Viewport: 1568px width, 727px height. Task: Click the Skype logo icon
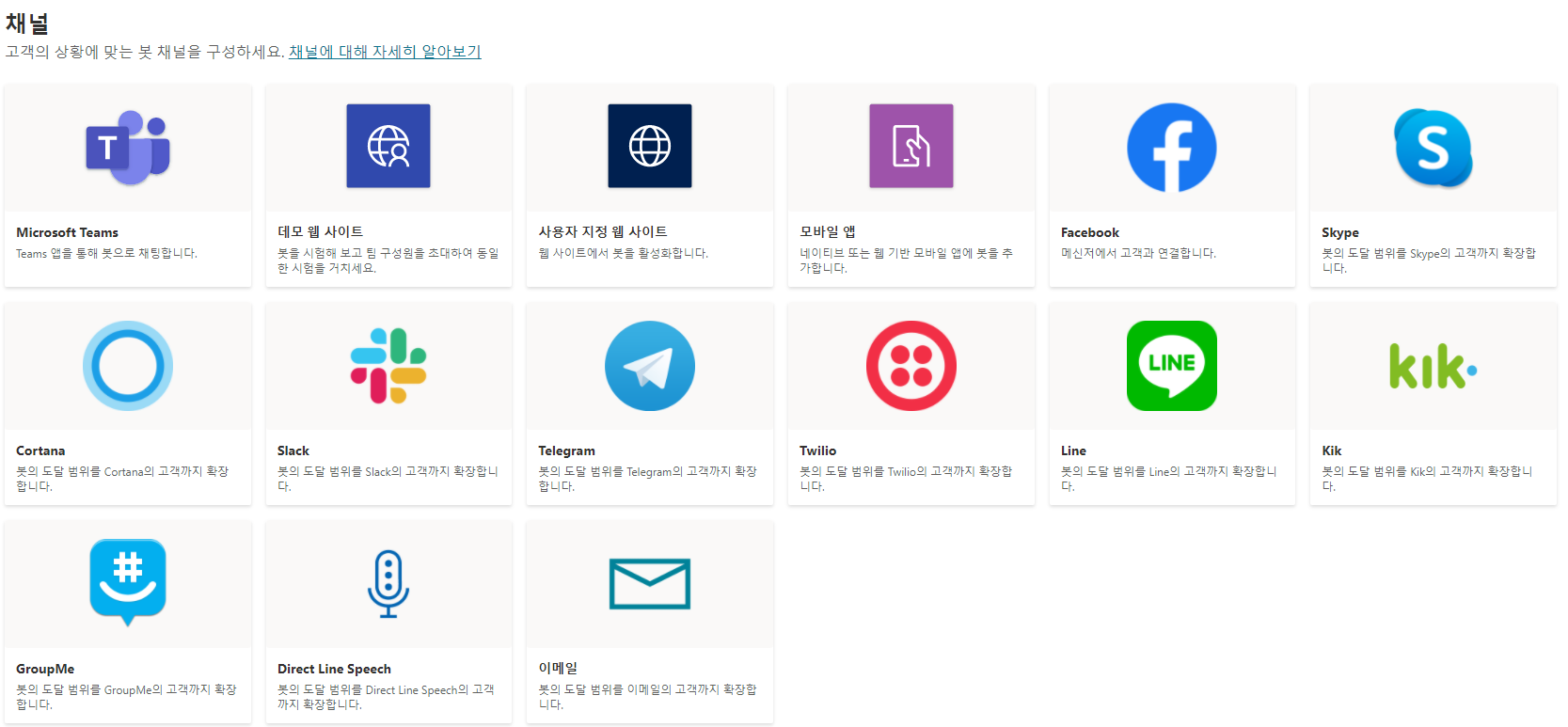tap(1433, 148)
